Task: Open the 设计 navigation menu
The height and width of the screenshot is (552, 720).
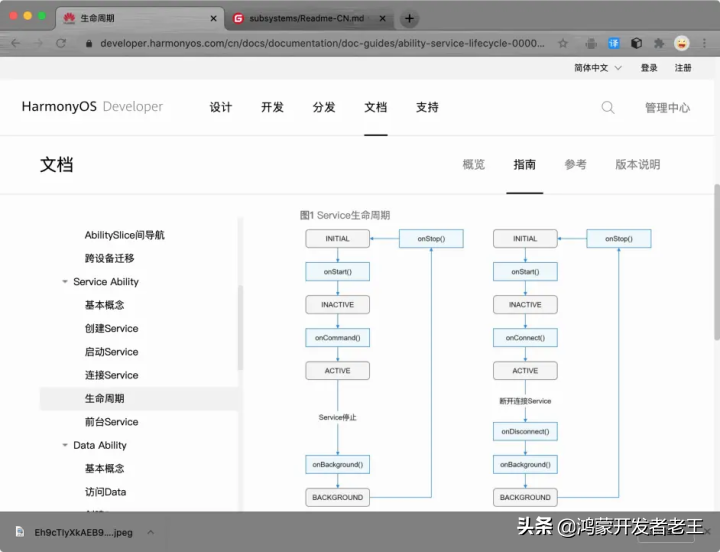Action: coord(221,107)
